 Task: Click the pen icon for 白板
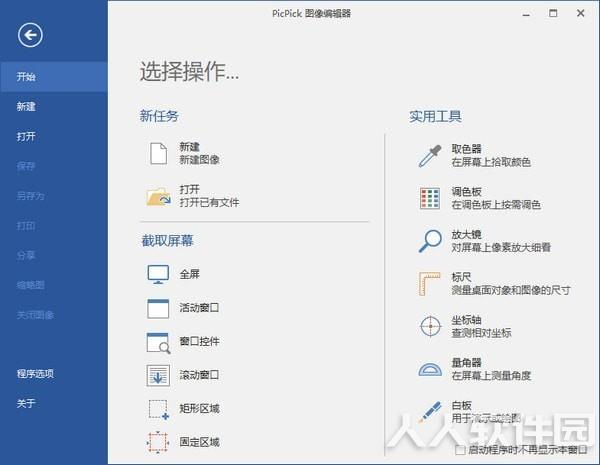pos(429,411)
